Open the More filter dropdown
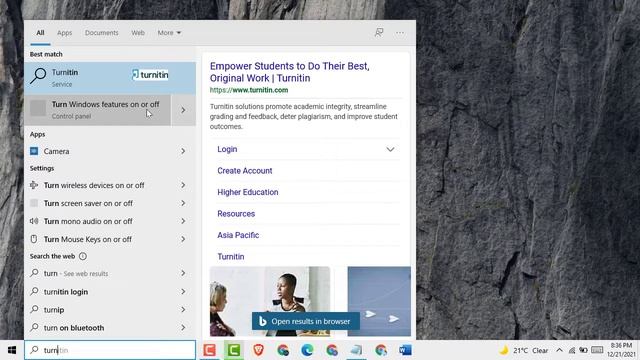 coord(169,33)
